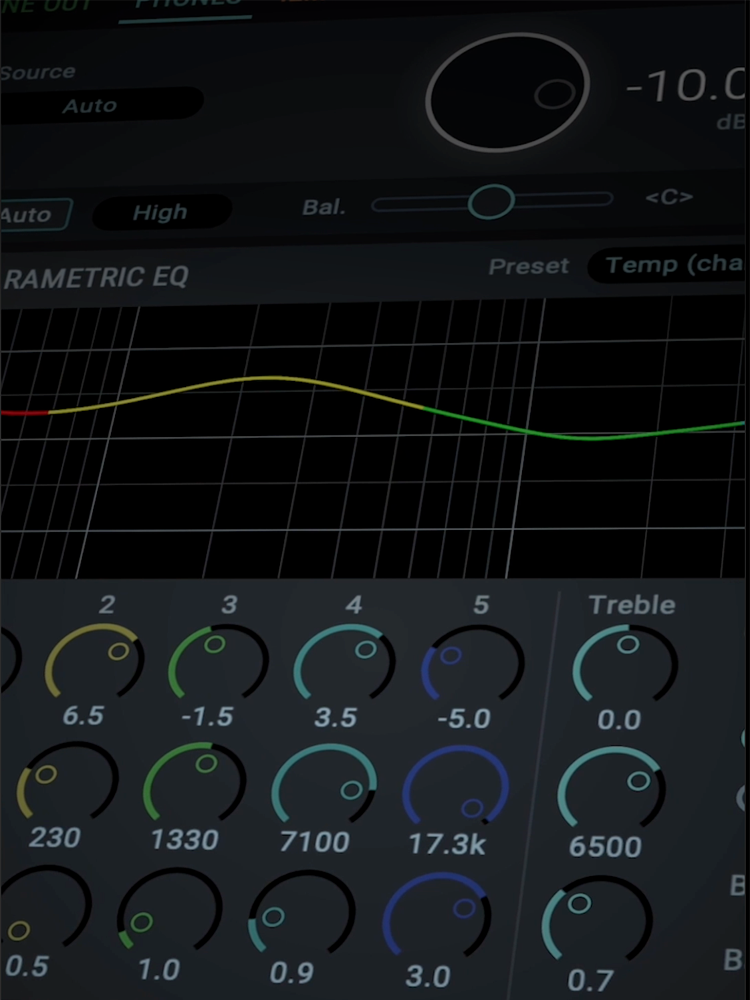Select Treble Q value 0.7
This screenshot has height=1000, width=750.
click(590, 980)
